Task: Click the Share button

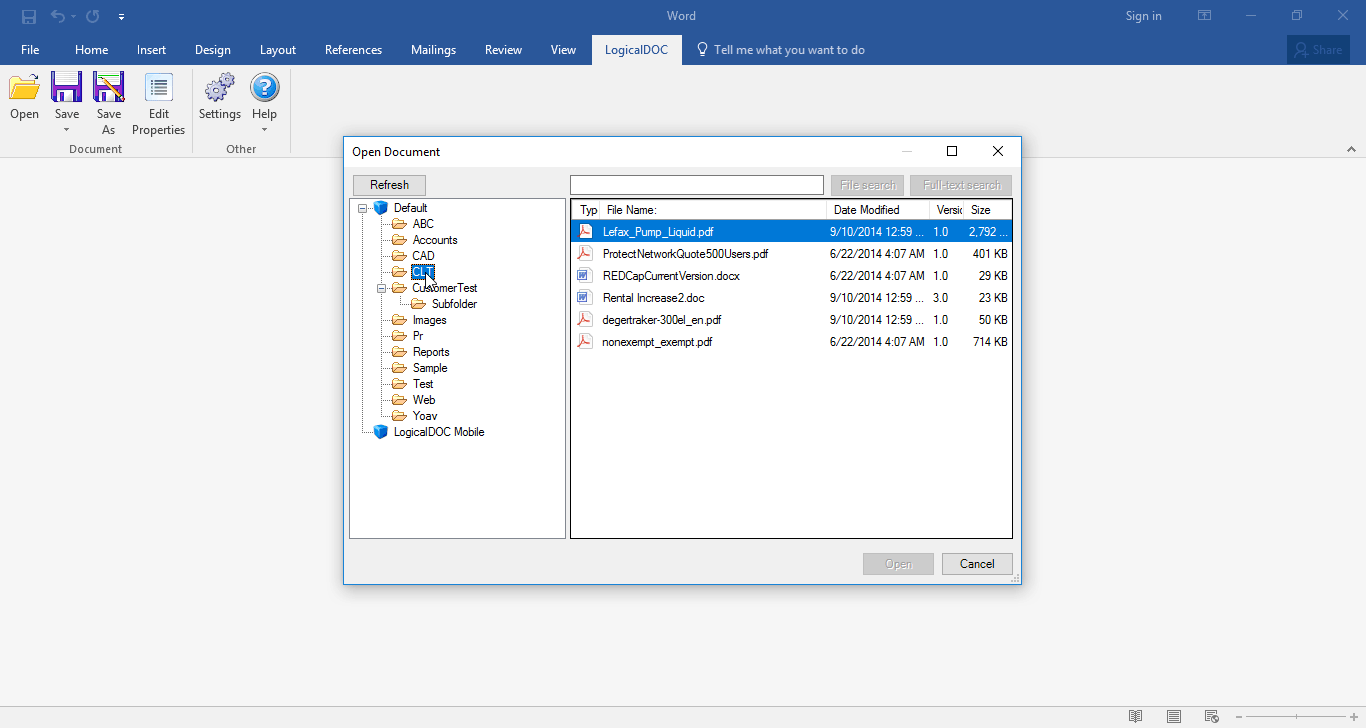Action: click(x=1317, y=50)
